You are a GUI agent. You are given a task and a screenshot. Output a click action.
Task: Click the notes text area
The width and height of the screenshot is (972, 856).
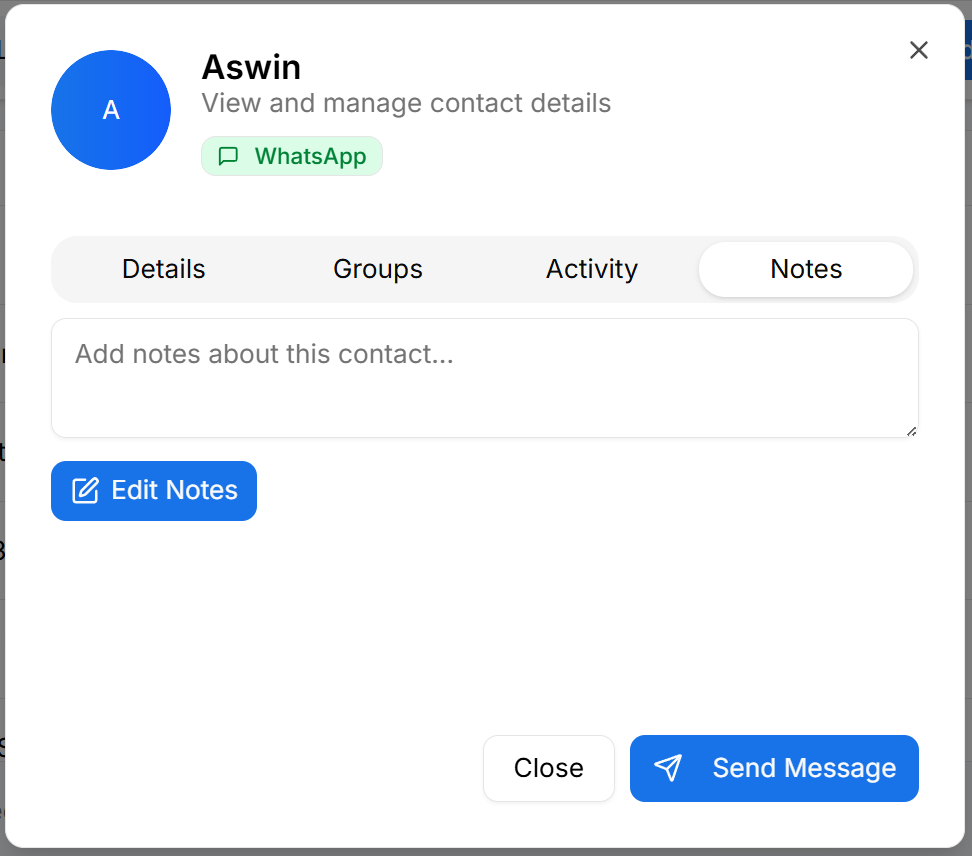(x=484, y=378)
